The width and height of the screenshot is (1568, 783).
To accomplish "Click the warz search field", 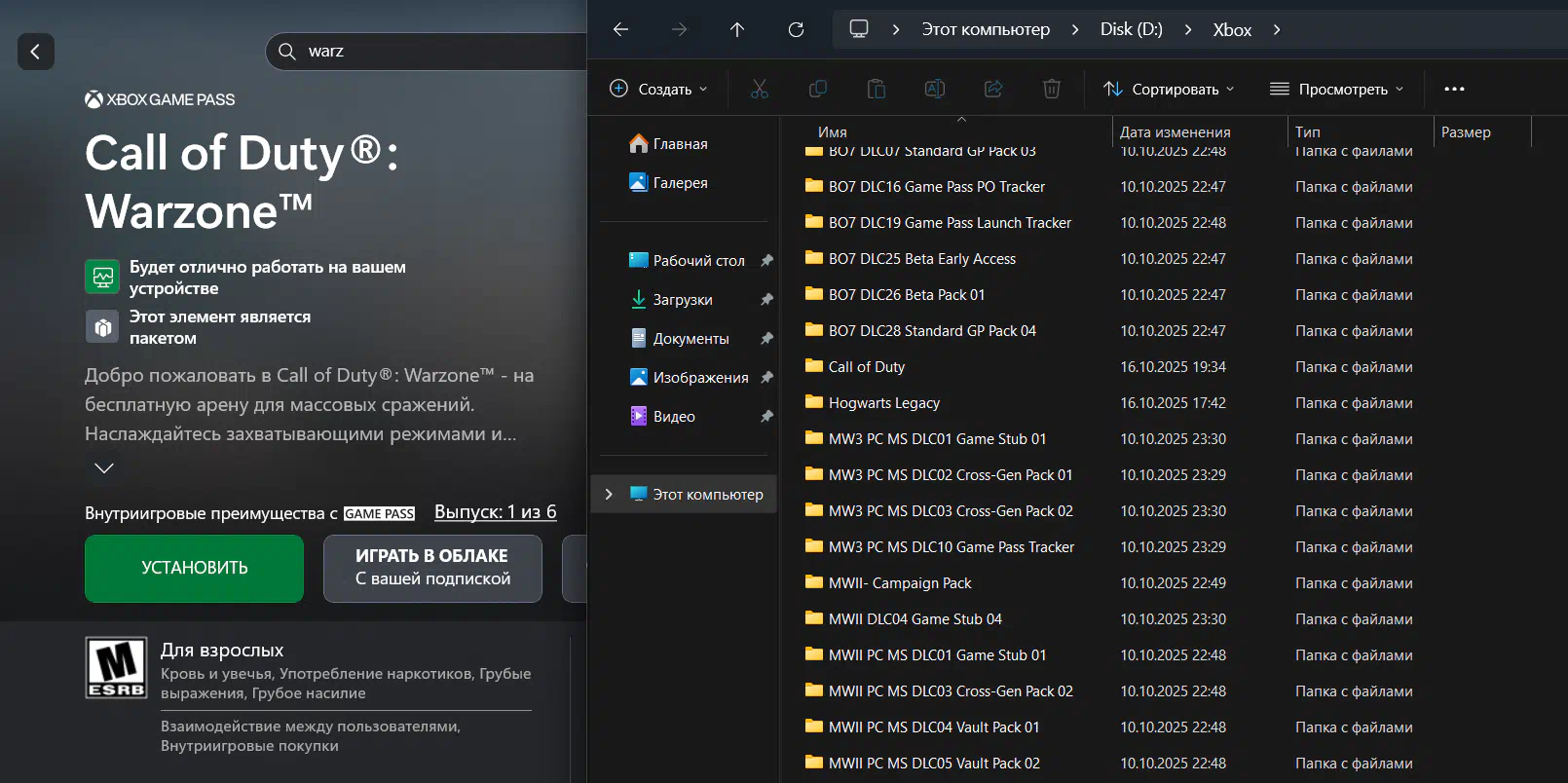I will click(x=438, y=52).
